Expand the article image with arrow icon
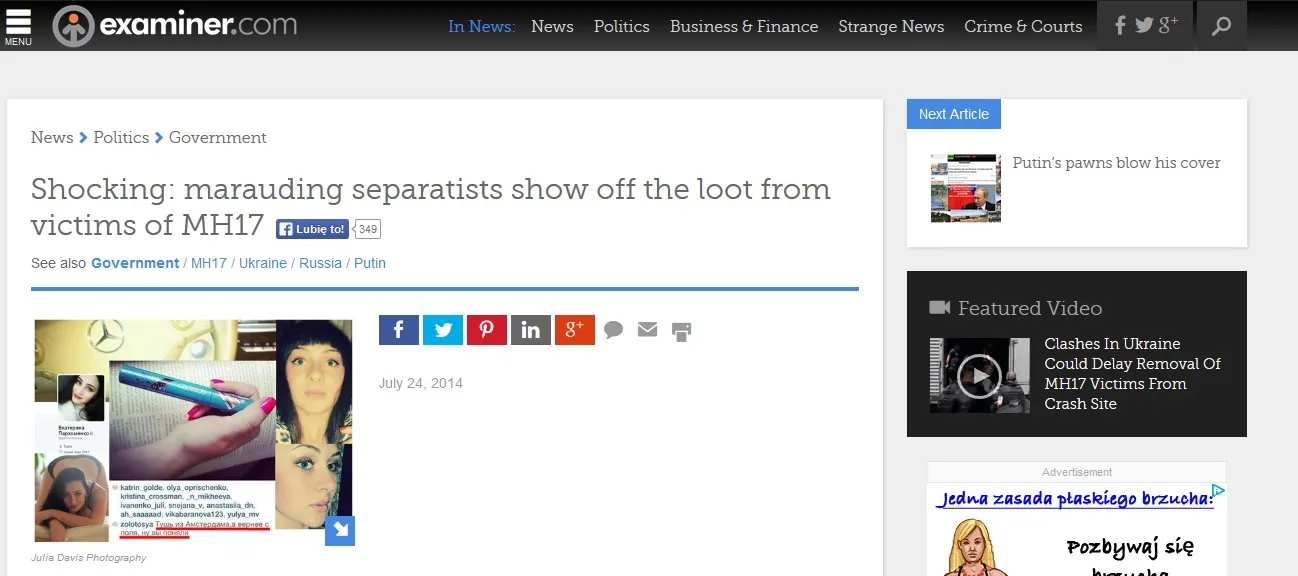 pyautogui.click(x=340, y=531)
